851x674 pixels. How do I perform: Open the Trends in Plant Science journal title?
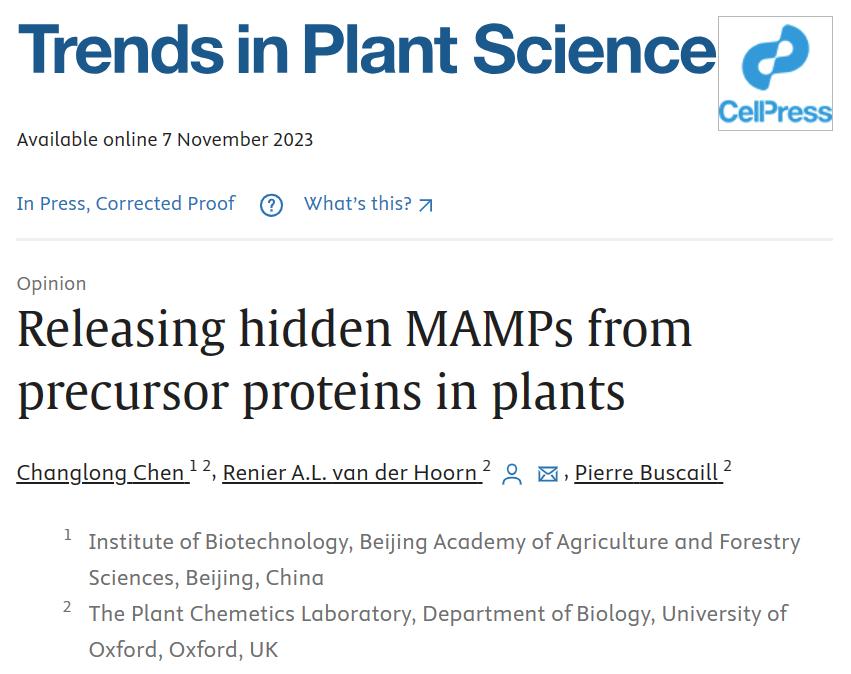click(367, 49)
